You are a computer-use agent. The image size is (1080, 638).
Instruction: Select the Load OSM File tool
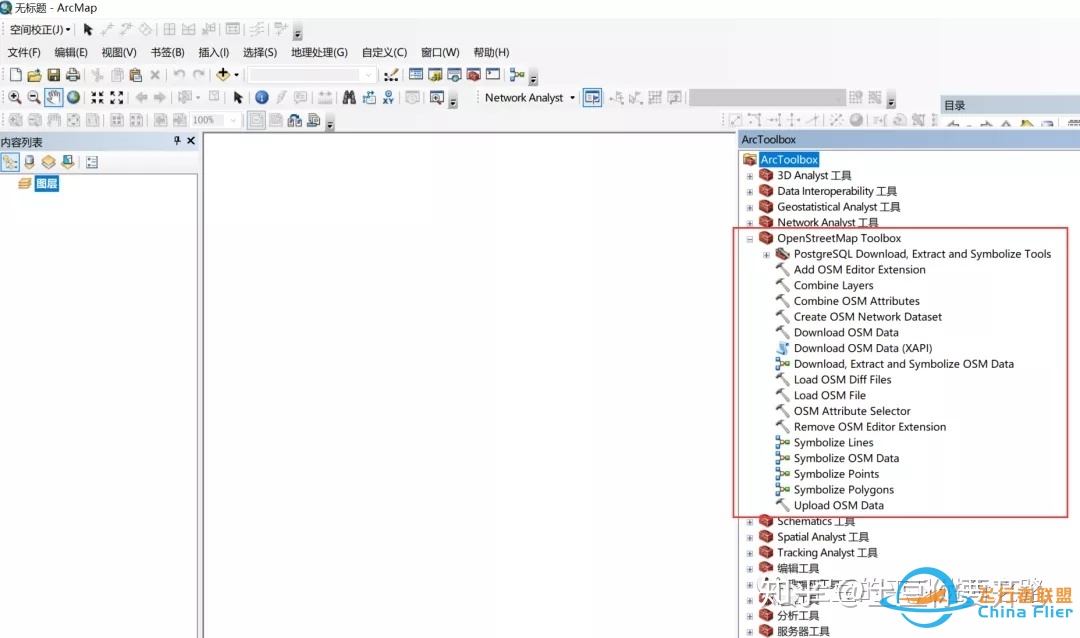pyautogui.click(x=830, y=395)
